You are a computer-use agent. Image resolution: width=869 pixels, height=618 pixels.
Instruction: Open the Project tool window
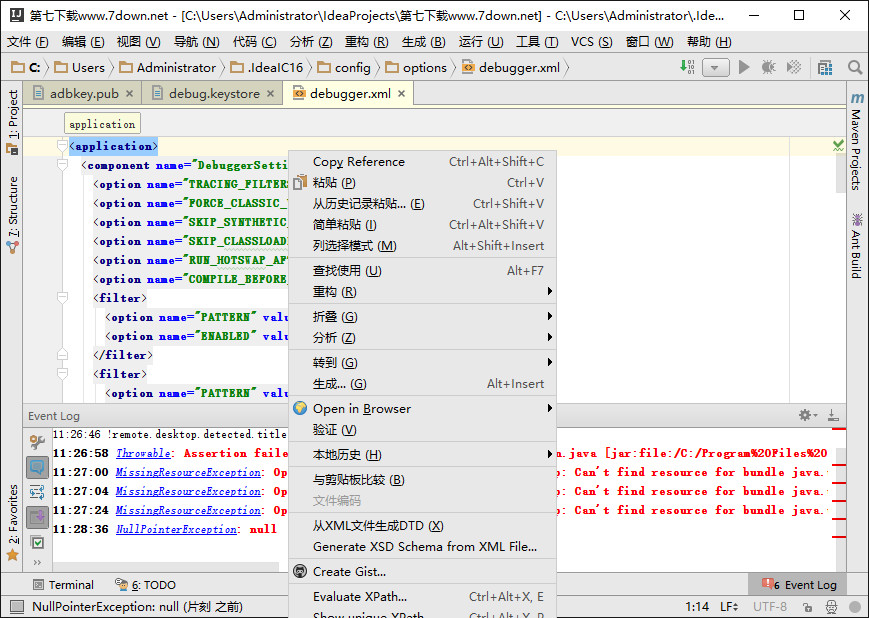click(12, 121)
